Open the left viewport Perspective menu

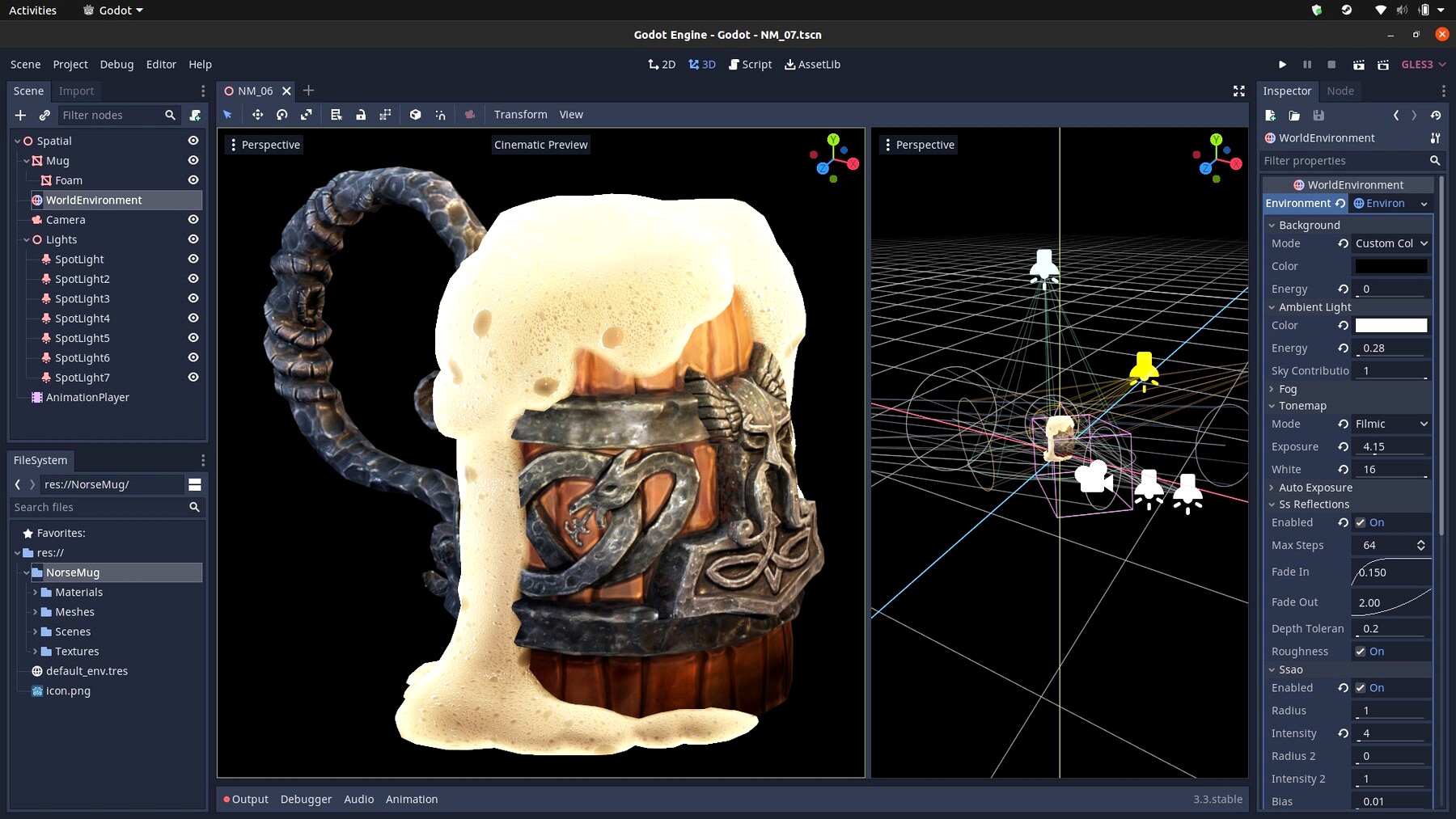pos(265,146)
